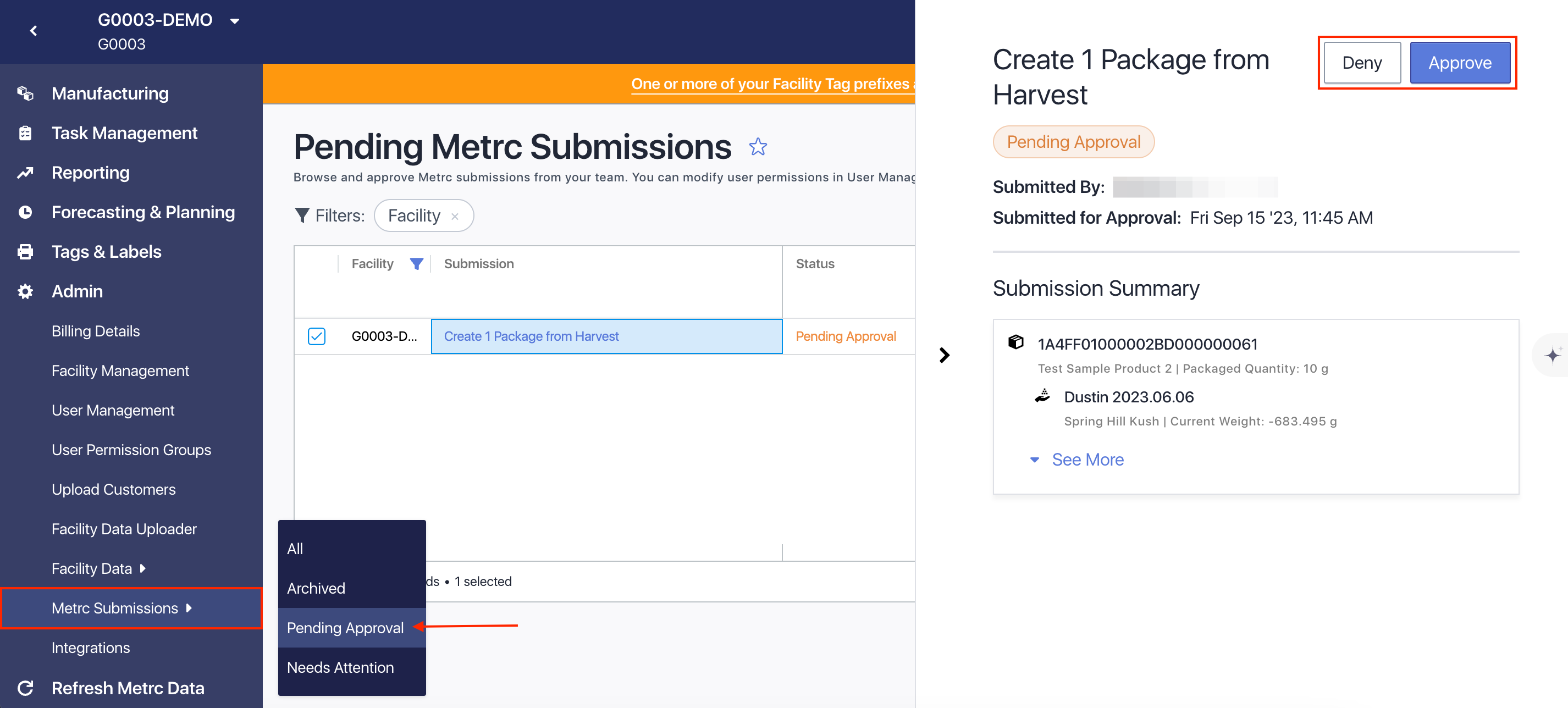The height and width of the screenshot is (708, 1568).
Task: Open Tags & Labels section
Action: click(107, 251)
